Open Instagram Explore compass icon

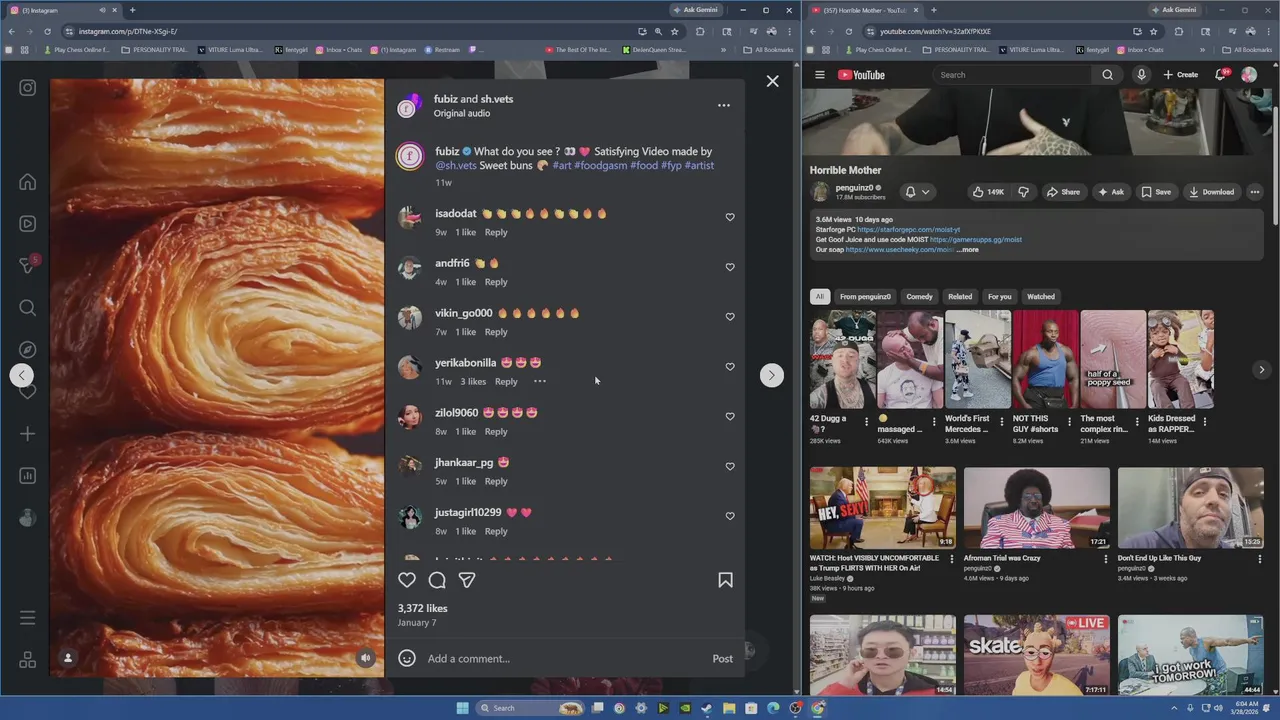(x=28, y=350)
